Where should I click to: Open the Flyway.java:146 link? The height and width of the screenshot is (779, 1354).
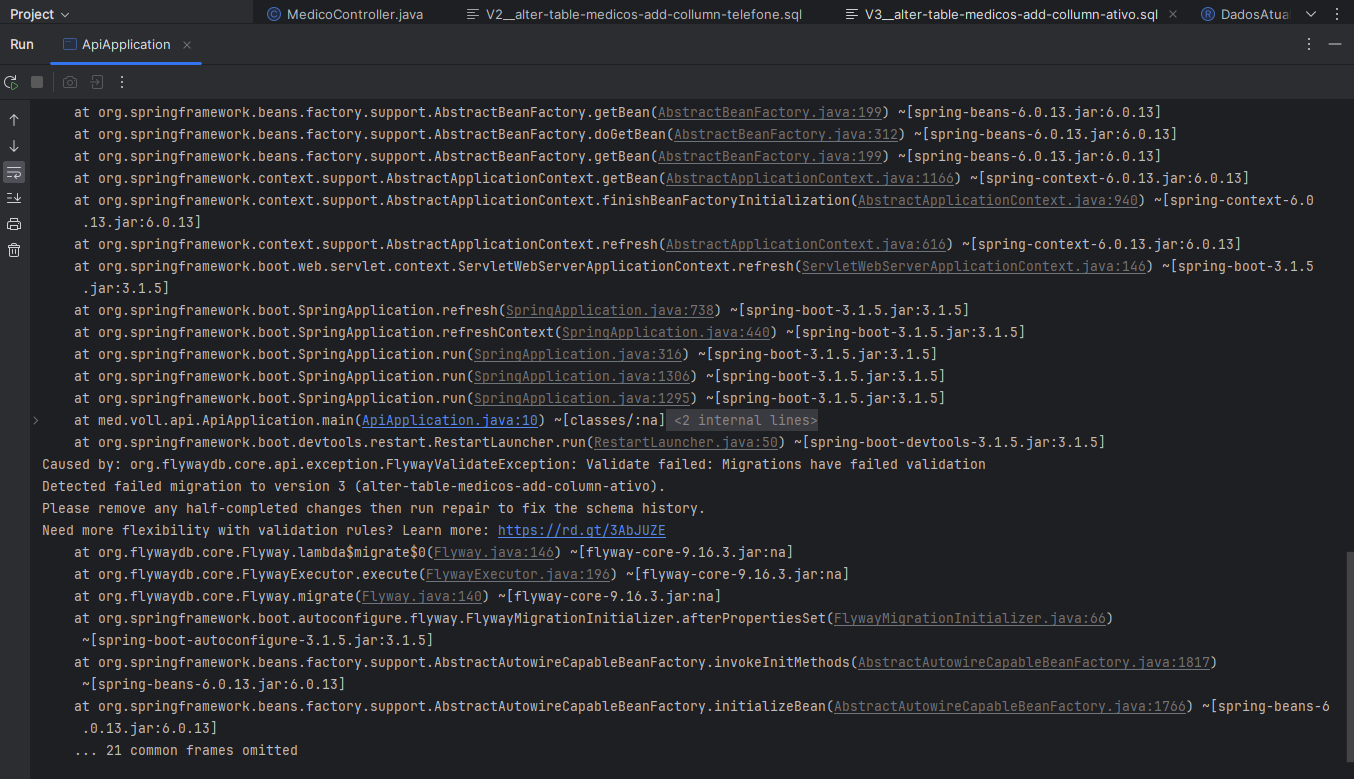[x=493, y=553]
